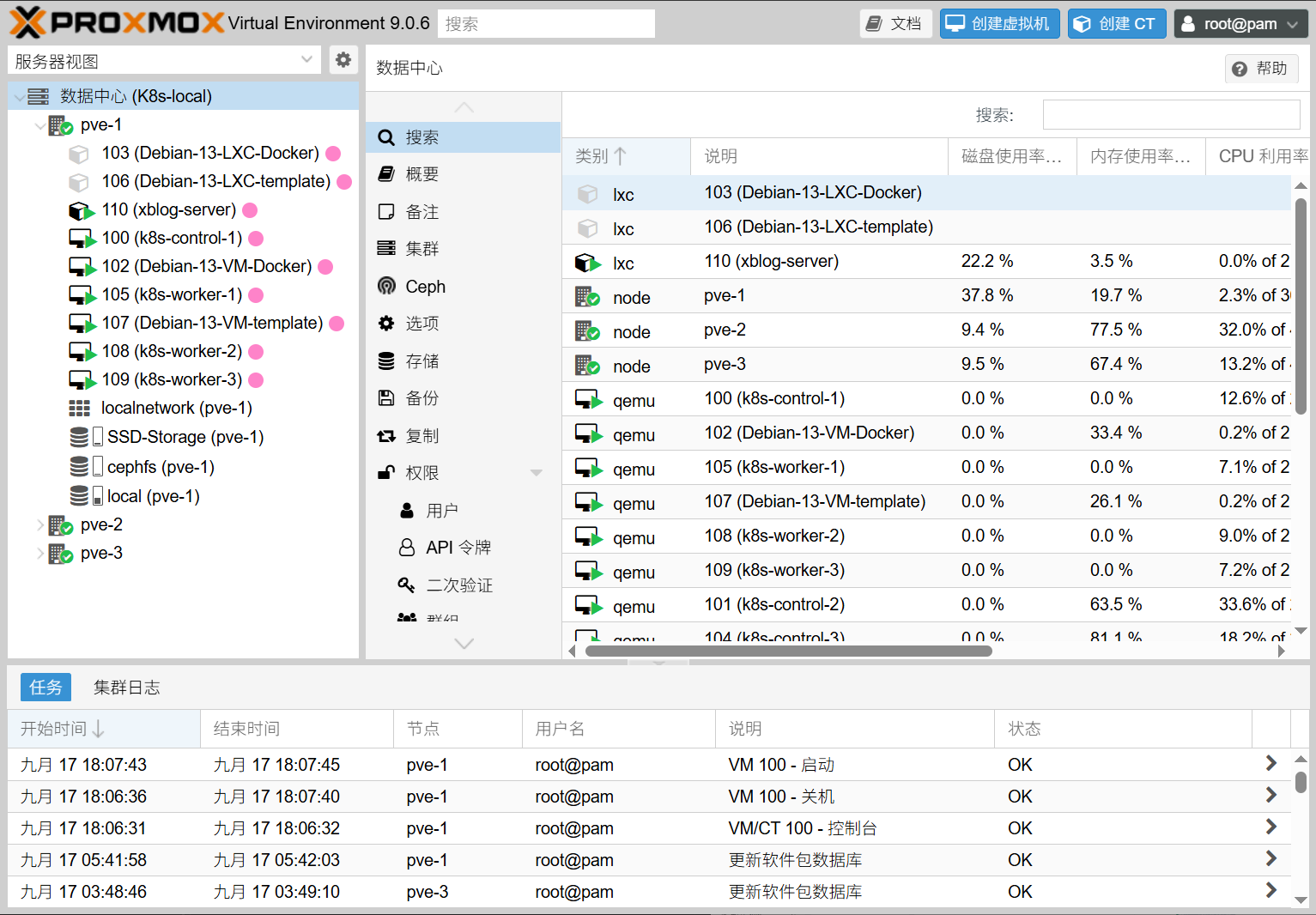Expand the pve-2 node in tree
Viewport: 1316px width, 915px height.
pyautogui.click(x=39, y=524)
